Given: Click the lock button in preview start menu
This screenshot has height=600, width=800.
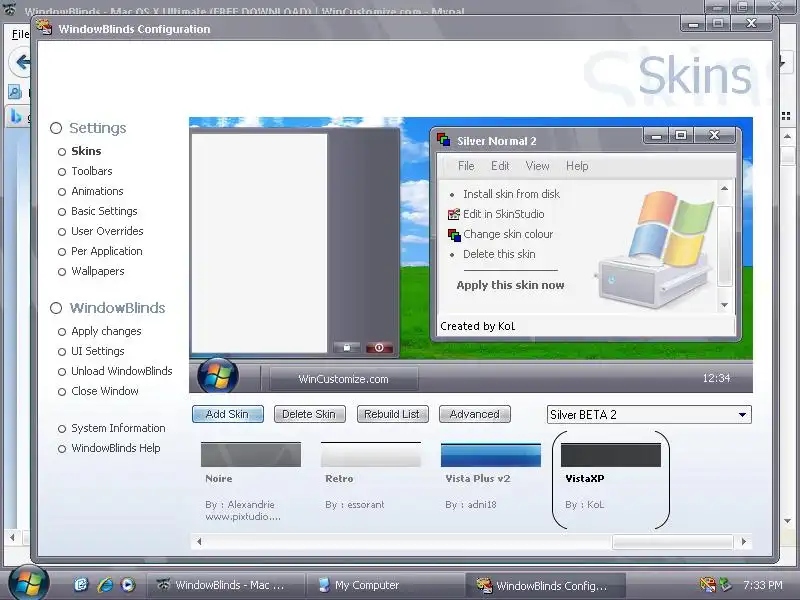Looking at the screenshot, I should pos(346,347).
